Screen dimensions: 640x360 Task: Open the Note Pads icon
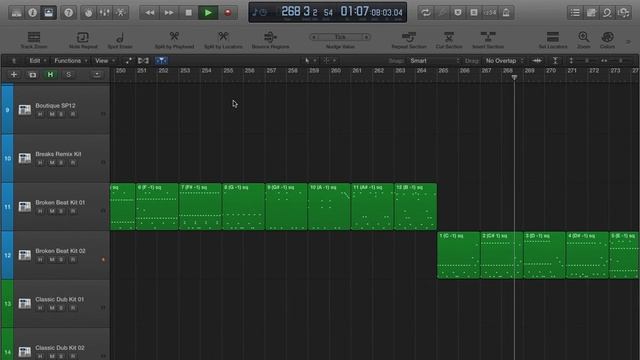[591, 13]
